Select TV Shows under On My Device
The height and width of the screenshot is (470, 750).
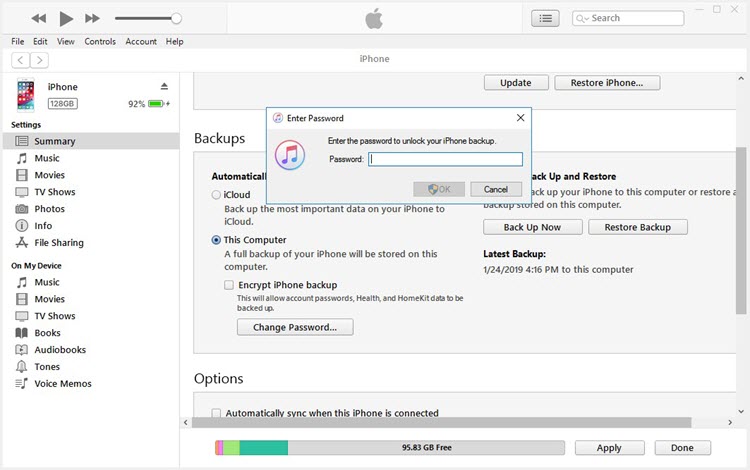tap(91, 316)
